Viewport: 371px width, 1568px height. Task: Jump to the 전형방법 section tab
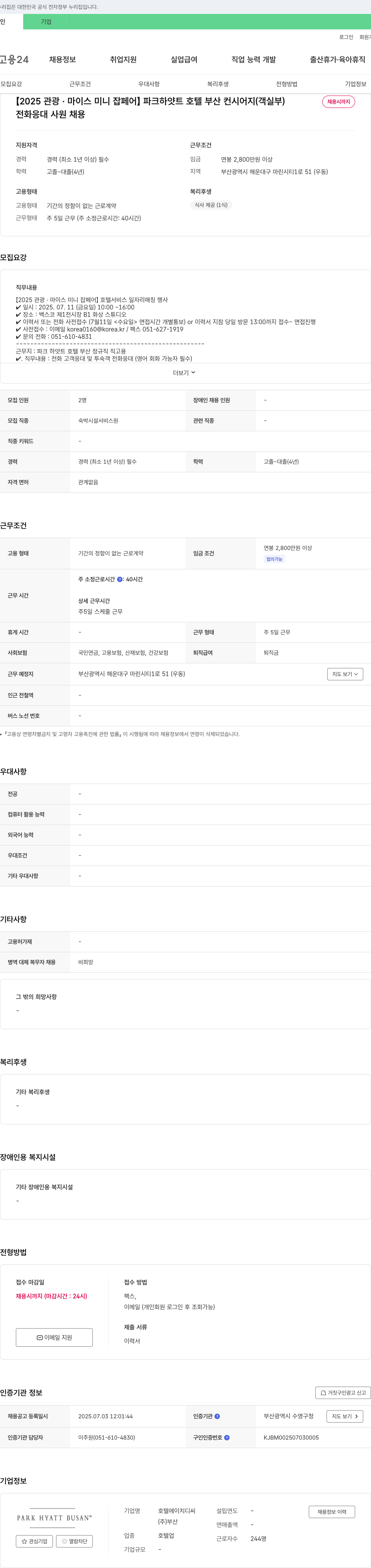286,84
